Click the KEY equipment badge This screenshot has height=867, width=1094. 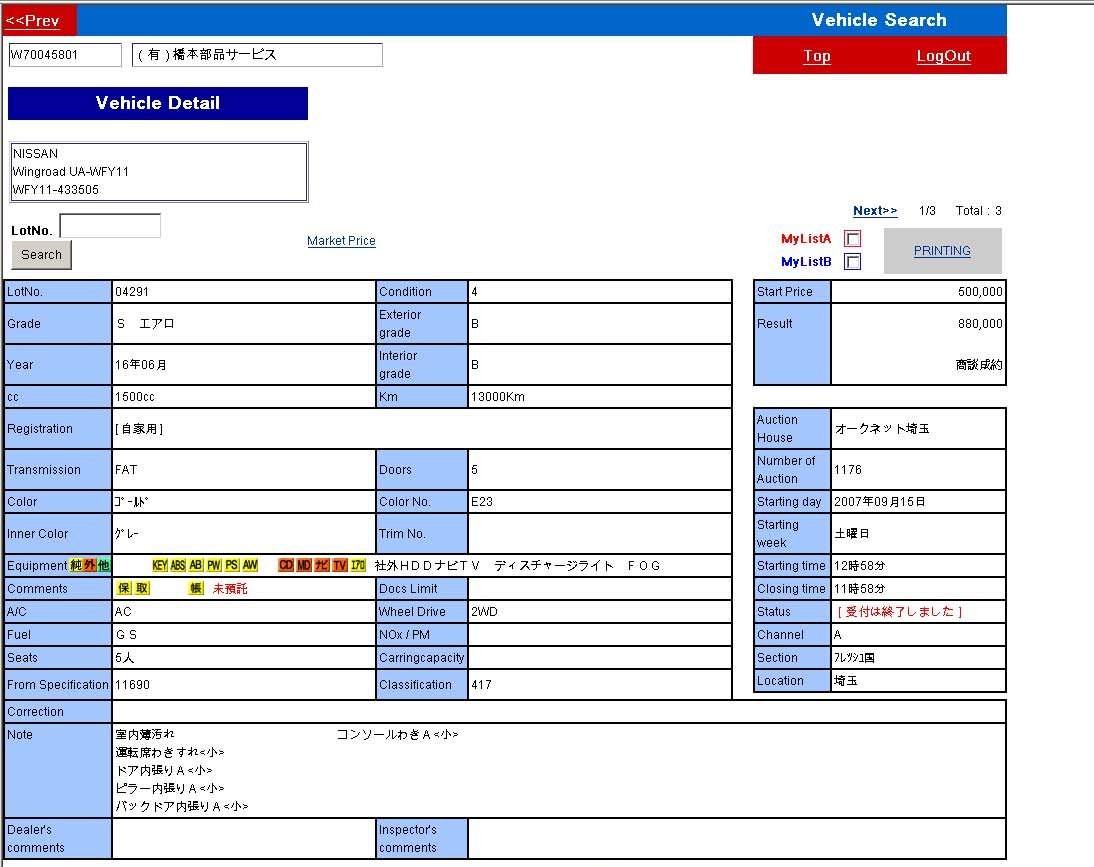[160, 565]
